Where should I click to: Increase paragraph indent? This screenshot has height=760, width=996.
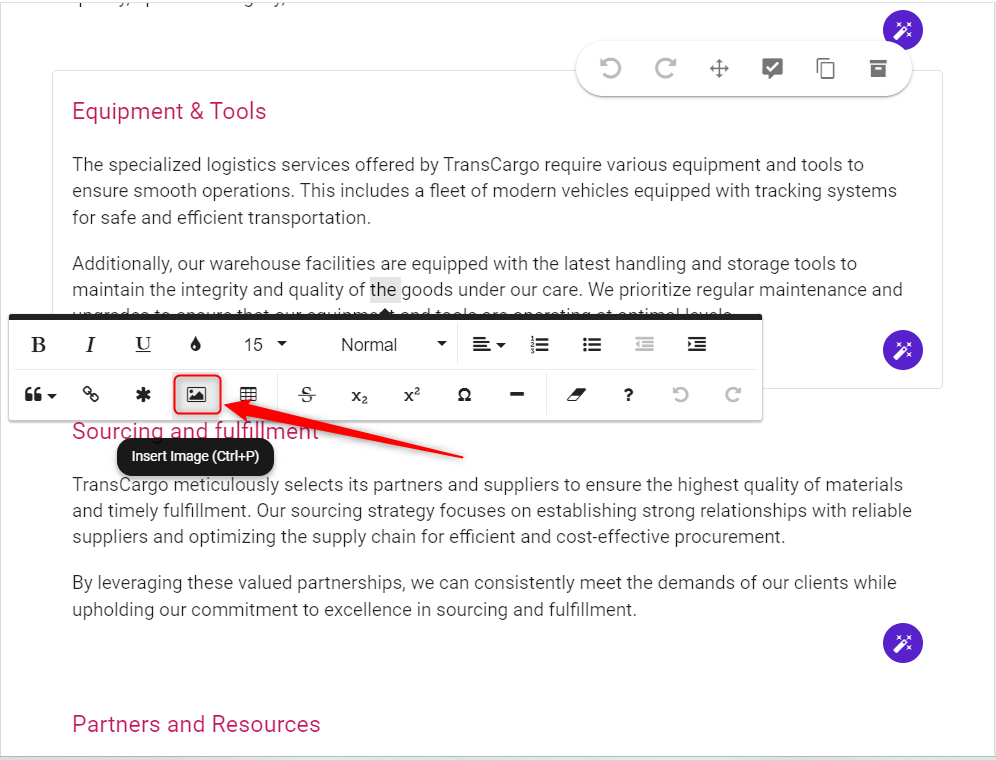[697, 344]
